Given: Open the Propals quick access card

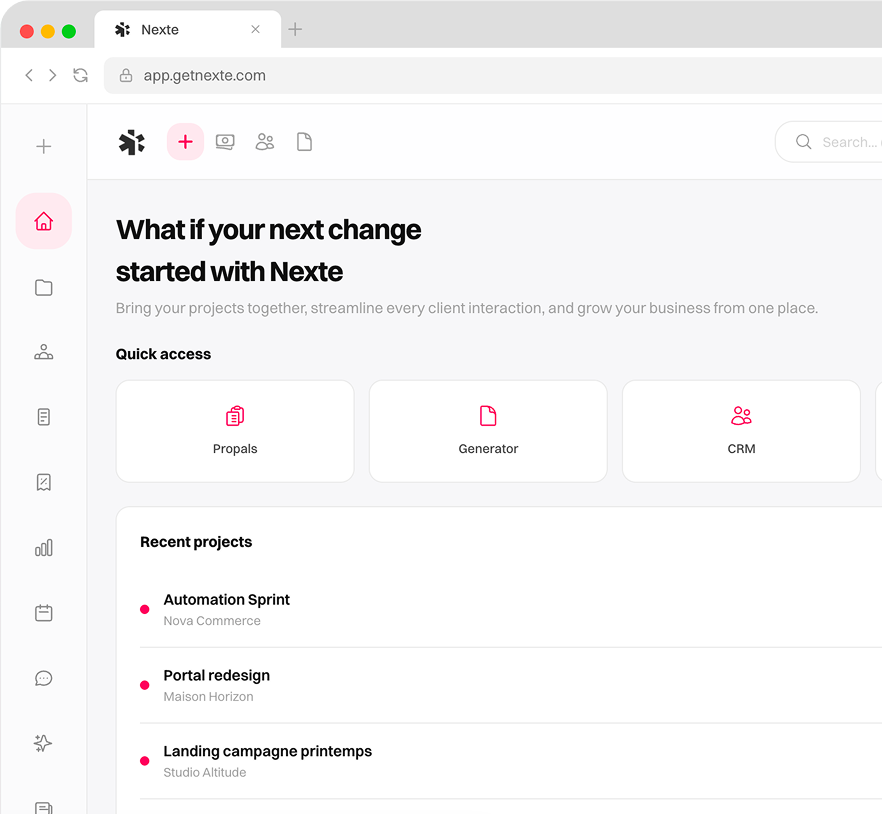Looking at the screenshot, I should coord(234,431).
